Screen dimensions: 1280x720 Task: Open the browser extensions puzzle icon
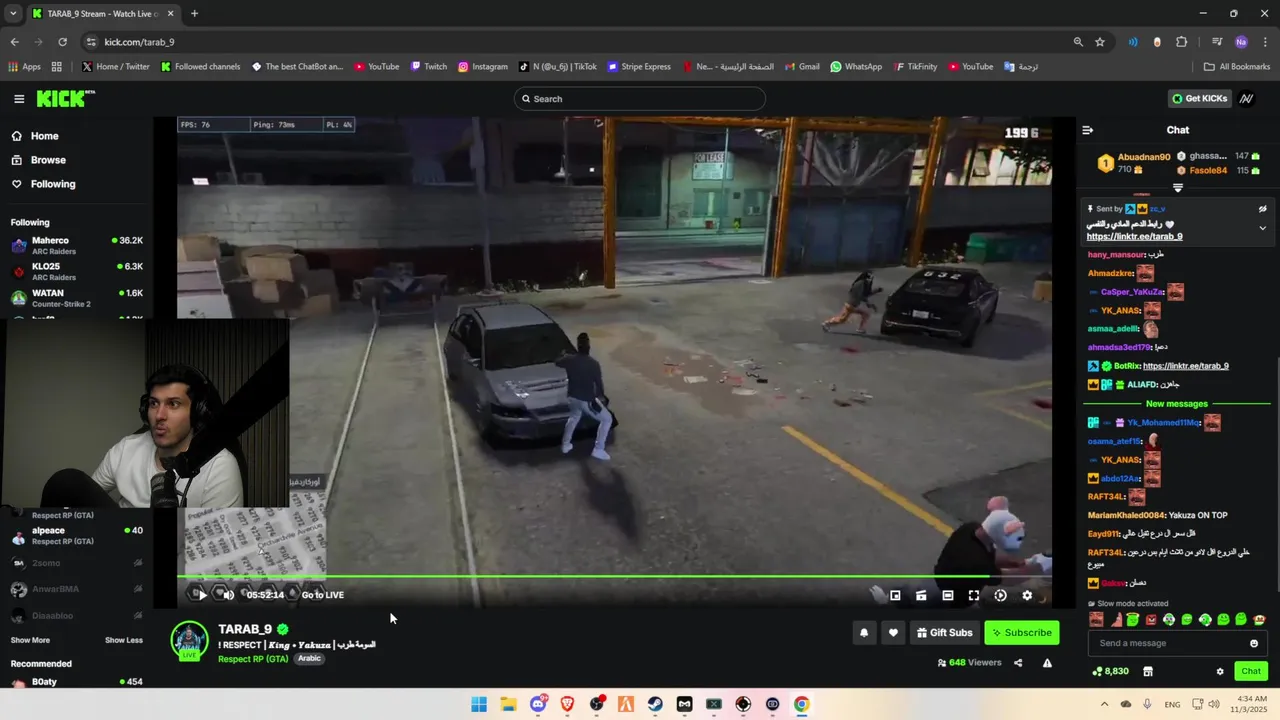1182,42
